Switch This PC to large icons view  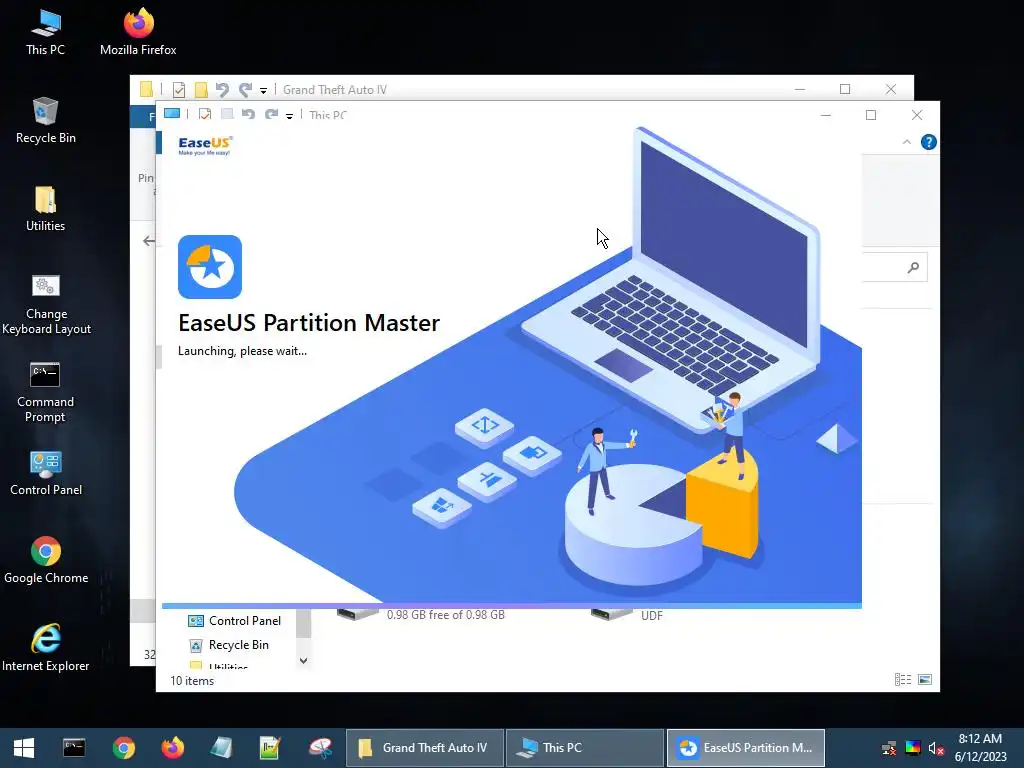925,680
